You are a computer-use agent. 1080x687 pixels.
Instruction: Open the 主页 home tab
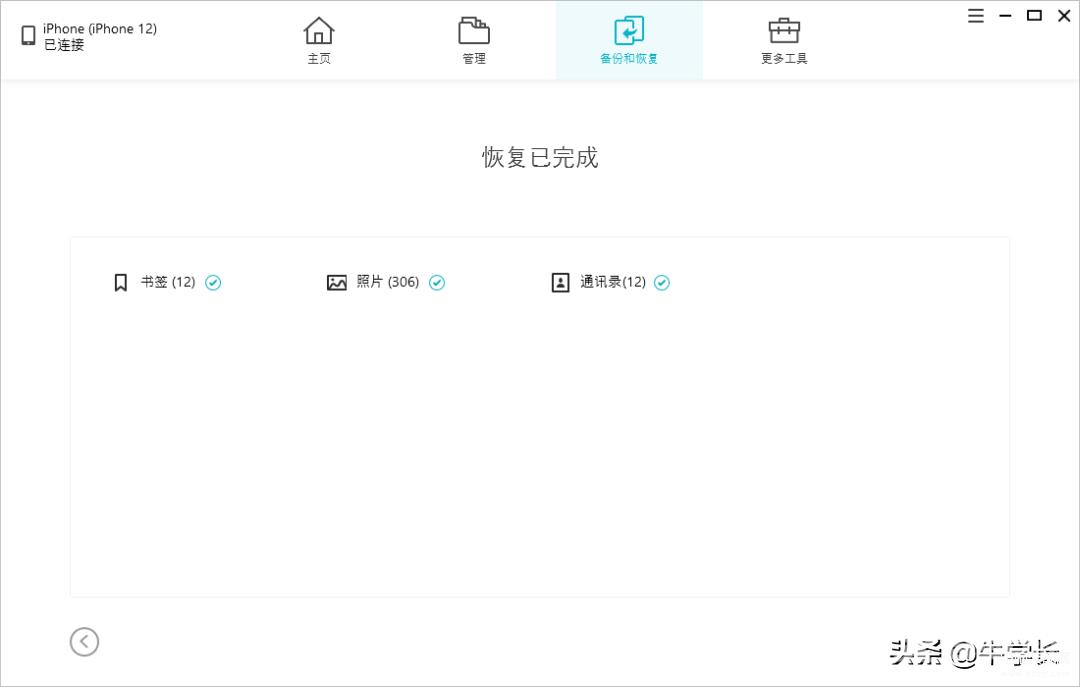(319, 41)
